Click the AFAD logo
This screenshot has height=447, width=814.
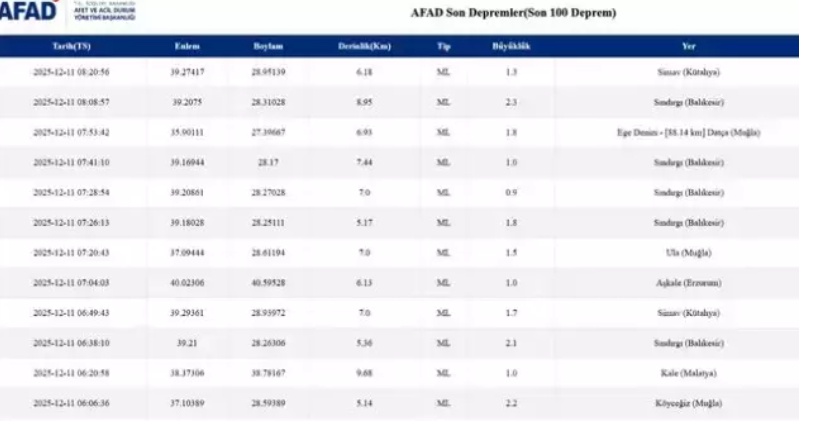(x=30, y=14)
